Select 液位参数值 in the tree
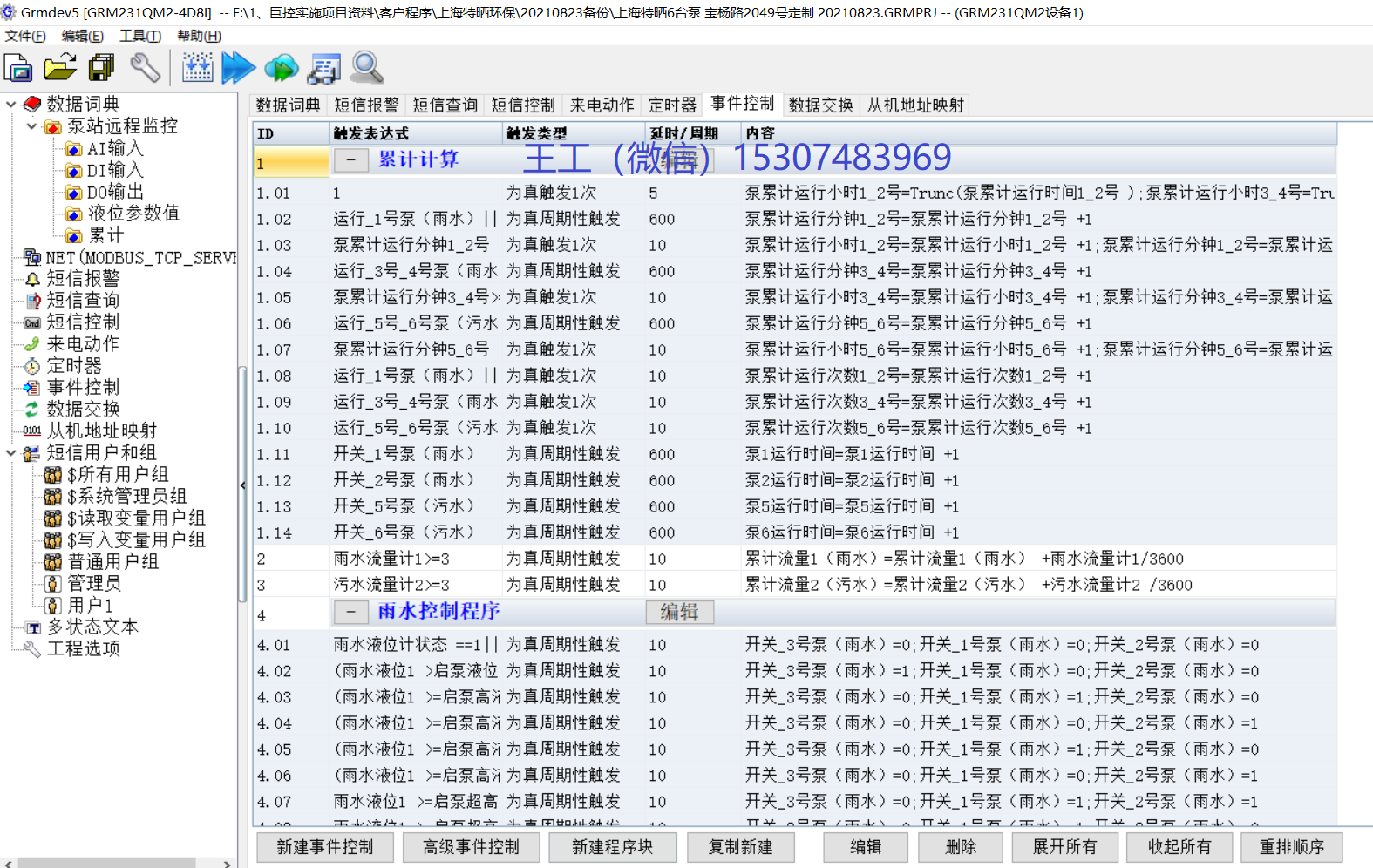This screenshot has height=868, width=1373. [133, 214]
